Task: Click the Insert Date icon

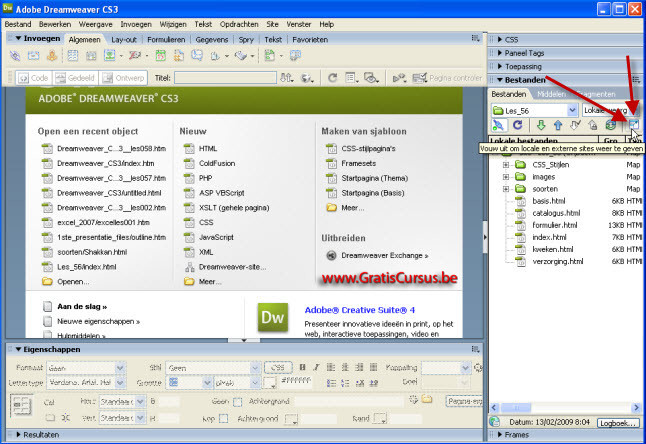Action: [x=161, y=56]
